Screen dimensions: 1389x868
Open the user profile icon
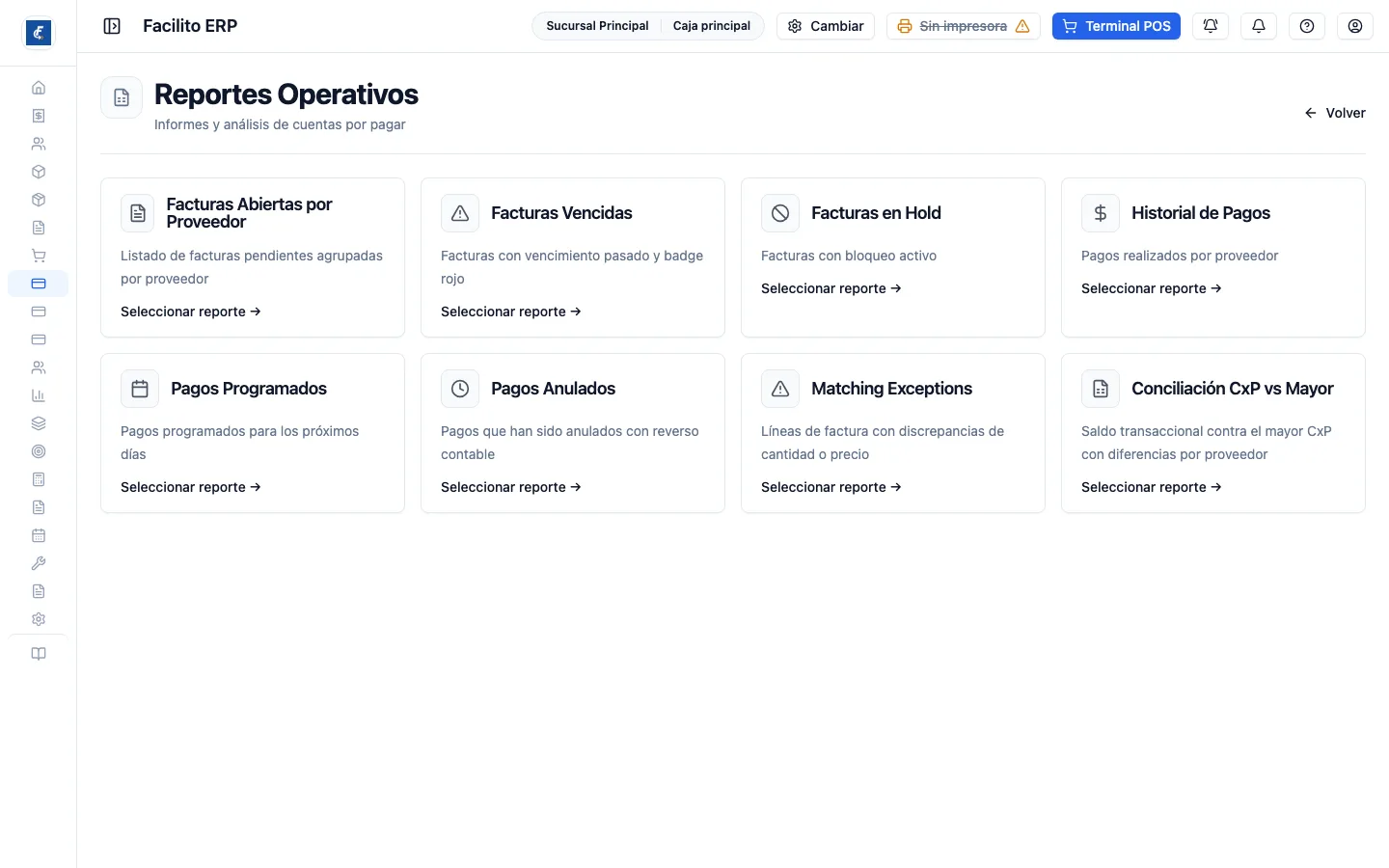click(1355, 26)
